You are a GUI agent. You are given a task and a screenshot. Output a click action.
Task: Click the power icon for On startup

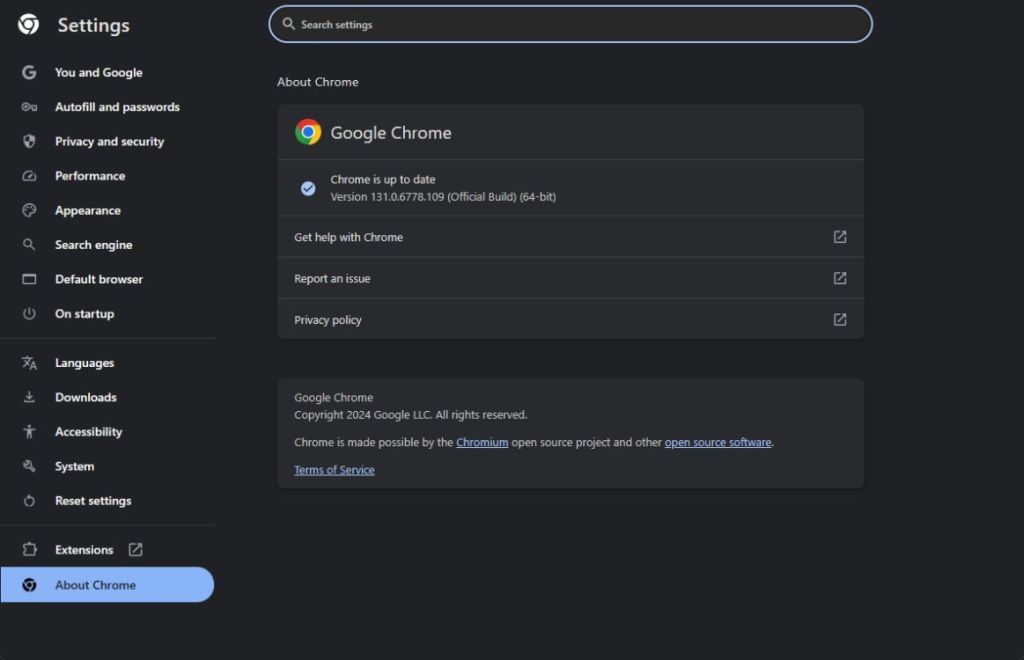pos(29,313)
